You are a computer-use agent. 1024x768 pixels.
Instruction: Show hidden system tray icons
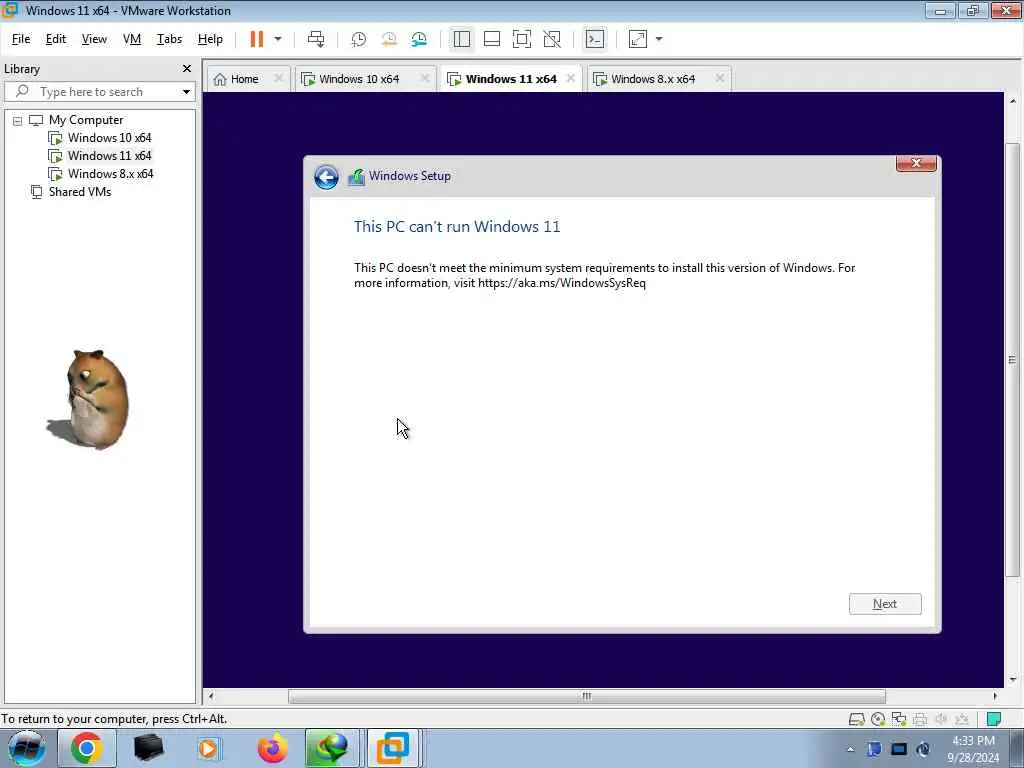pyautogui.click(x=850, y=750)
